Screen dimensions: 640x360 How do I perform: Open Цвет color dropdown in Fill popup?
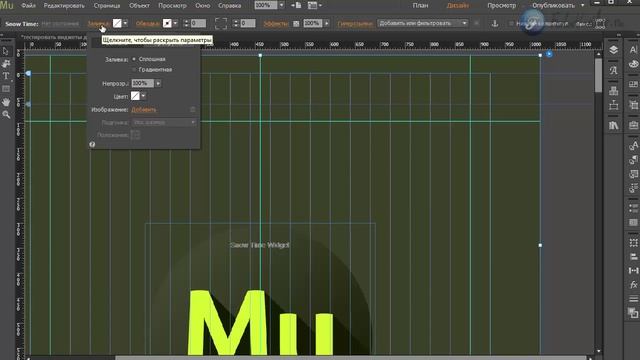pyautogui.click(x=143, y=96)
